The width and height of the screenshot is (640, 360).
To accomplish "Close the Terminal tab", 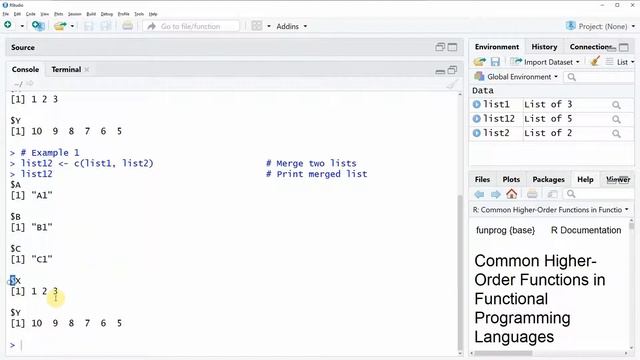I will click(x=87, y=69).
